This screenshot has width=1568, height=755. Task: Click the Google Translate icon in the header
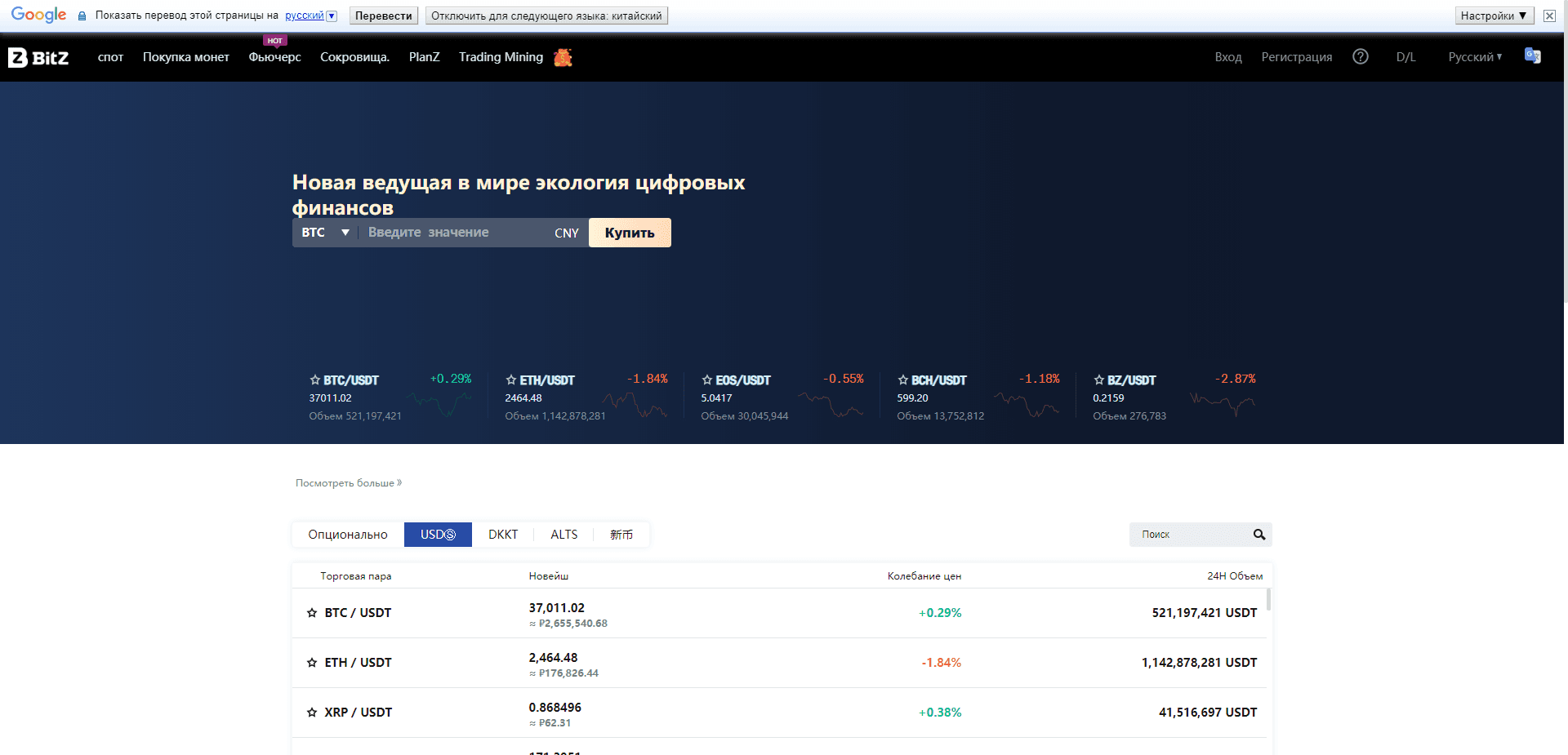(1532, 56)
